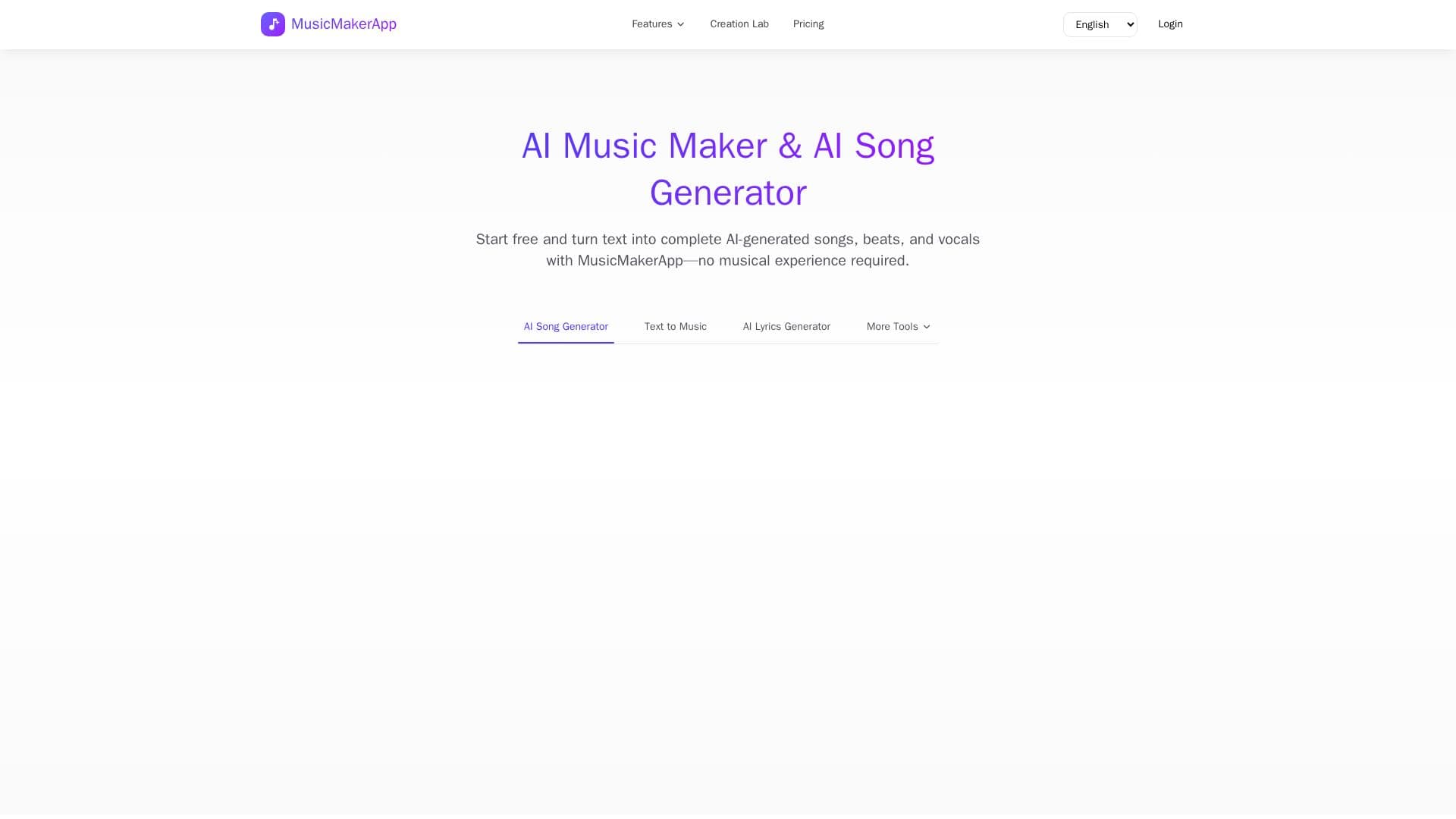The image size is (1456, 819).
Task: Click the purple music note logo icon
Action: (x=273, y=24)
